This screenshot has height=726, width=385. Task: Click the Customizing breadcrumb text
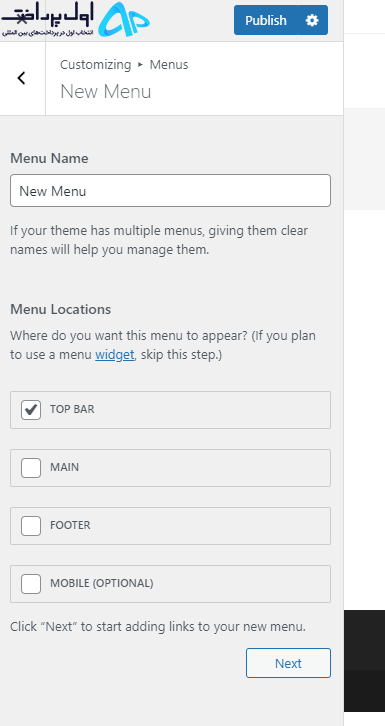pos(96,64)
